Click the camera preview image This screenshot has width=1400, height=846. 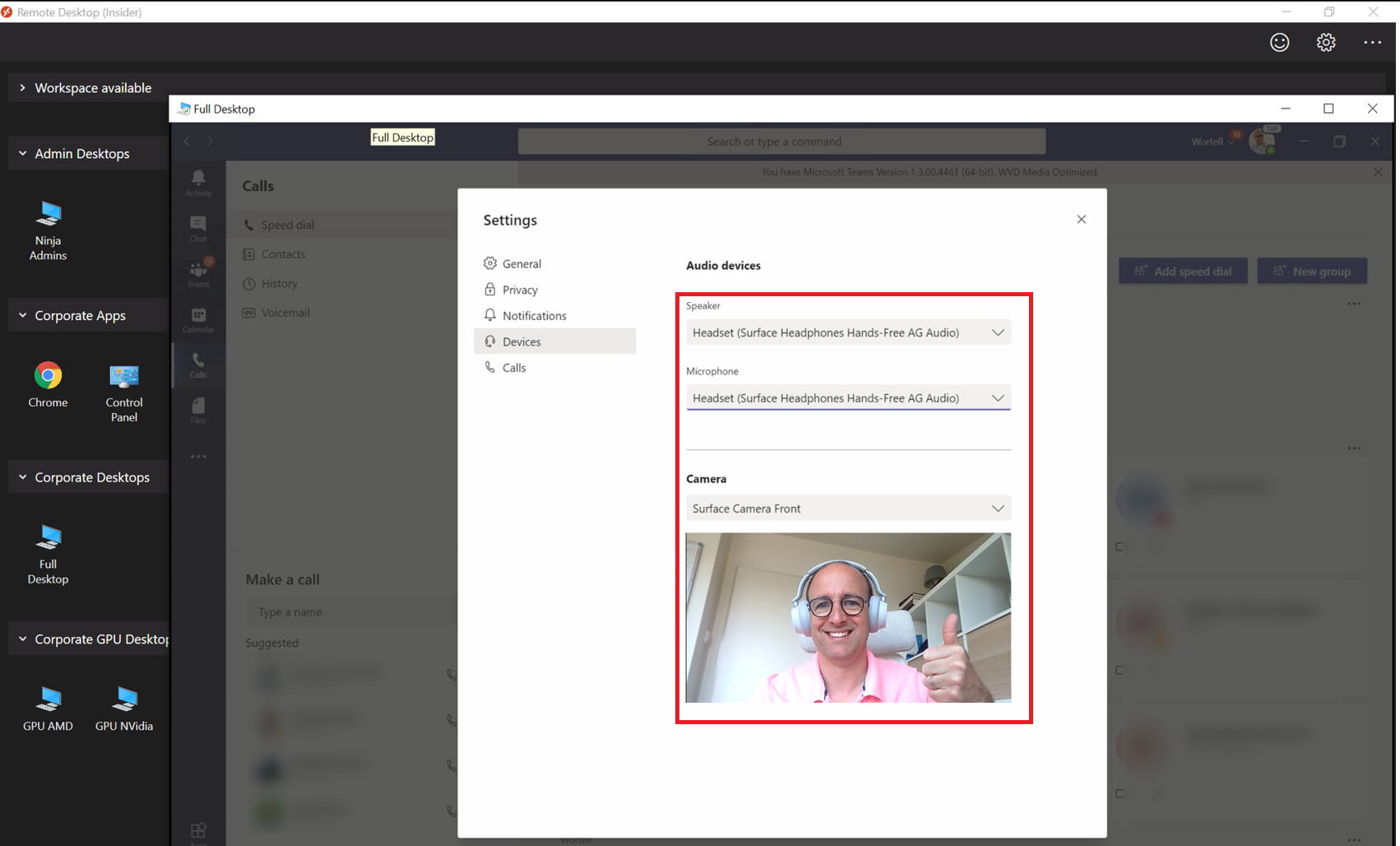click(848, 617)
